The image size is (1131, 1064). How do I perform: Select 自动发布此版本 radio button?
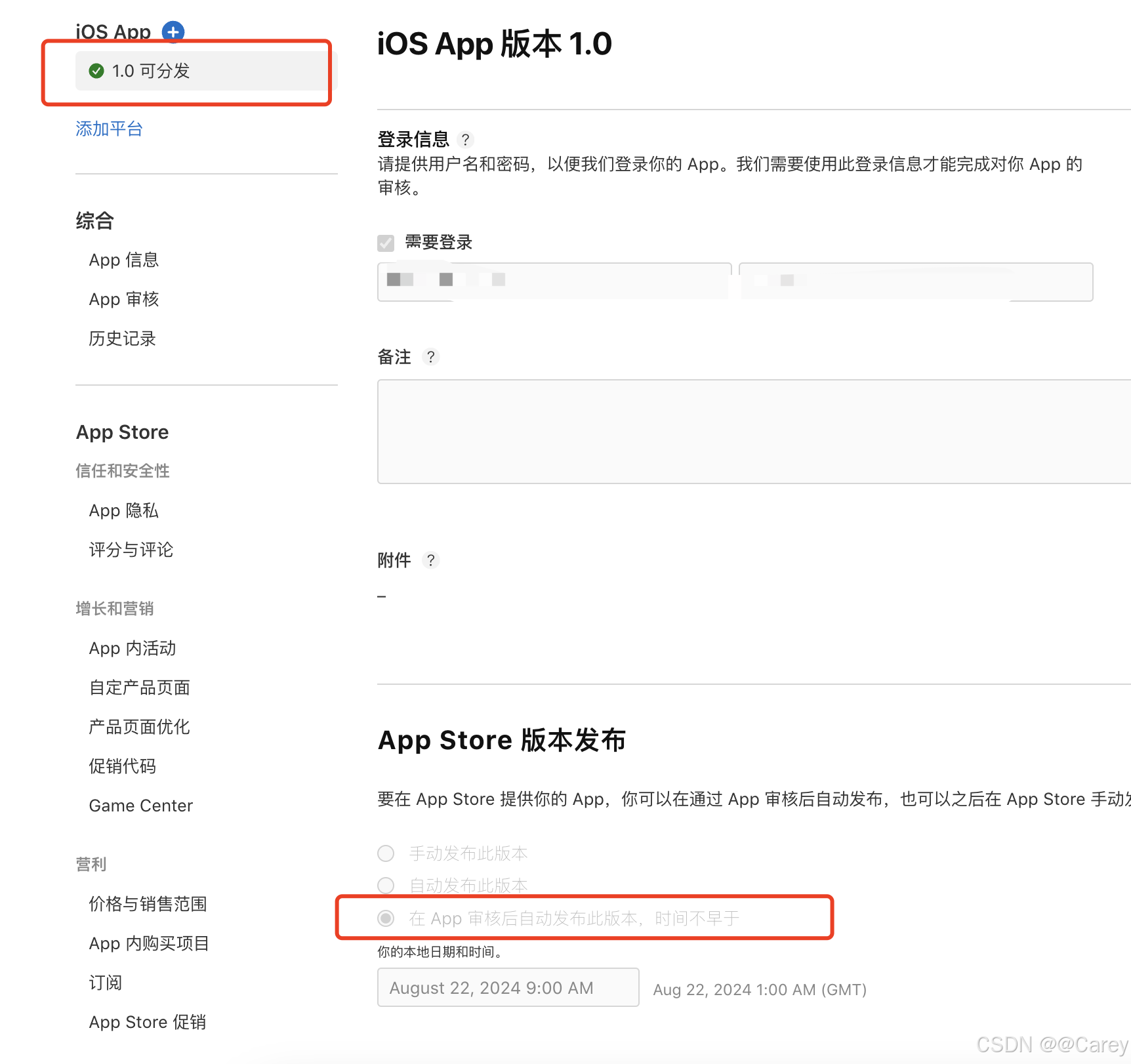pyautogui.click(x=386, y=886)
